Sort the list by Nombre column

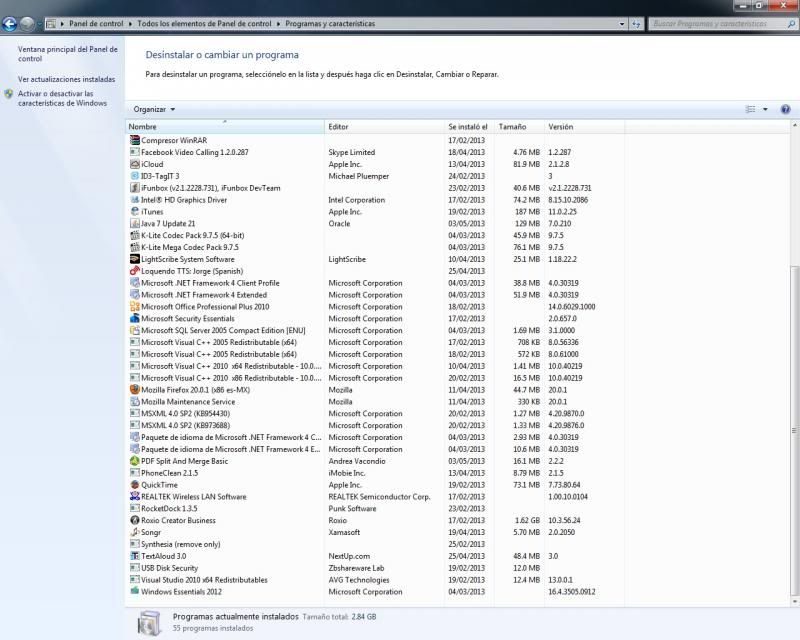(224, 127)
